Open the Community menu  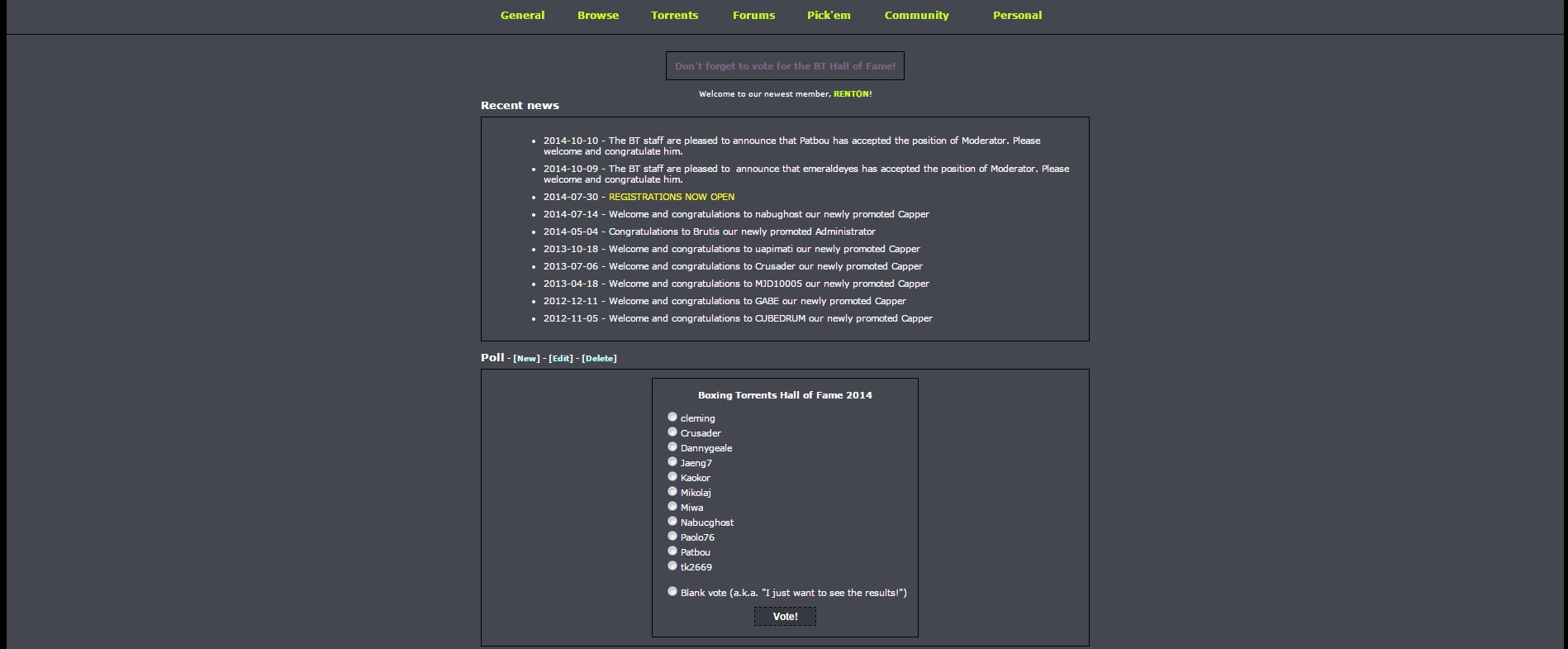tap(916, 15)
